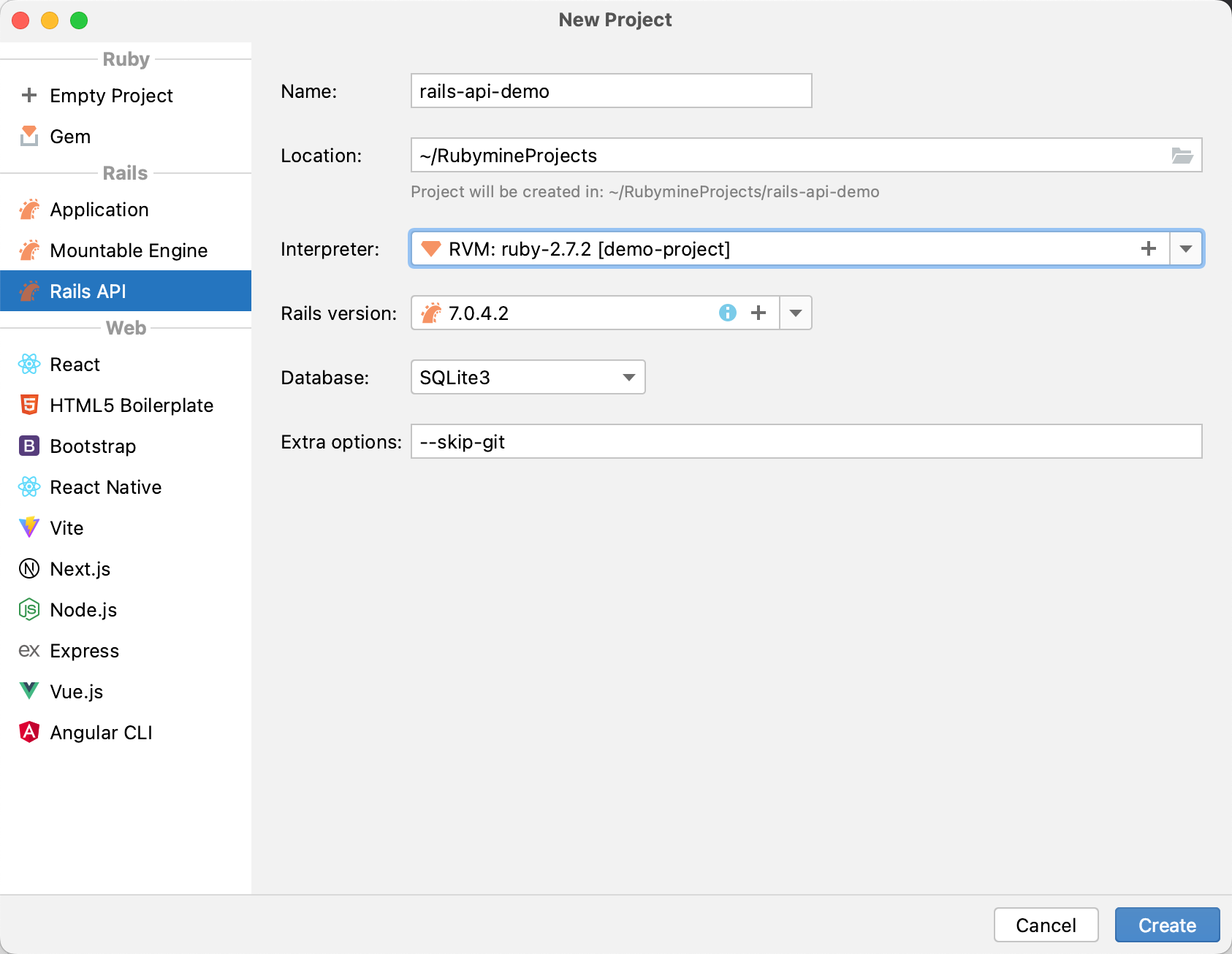Show Rails version info icon
Screen dimensions: 1232x954
pos(728,313)
